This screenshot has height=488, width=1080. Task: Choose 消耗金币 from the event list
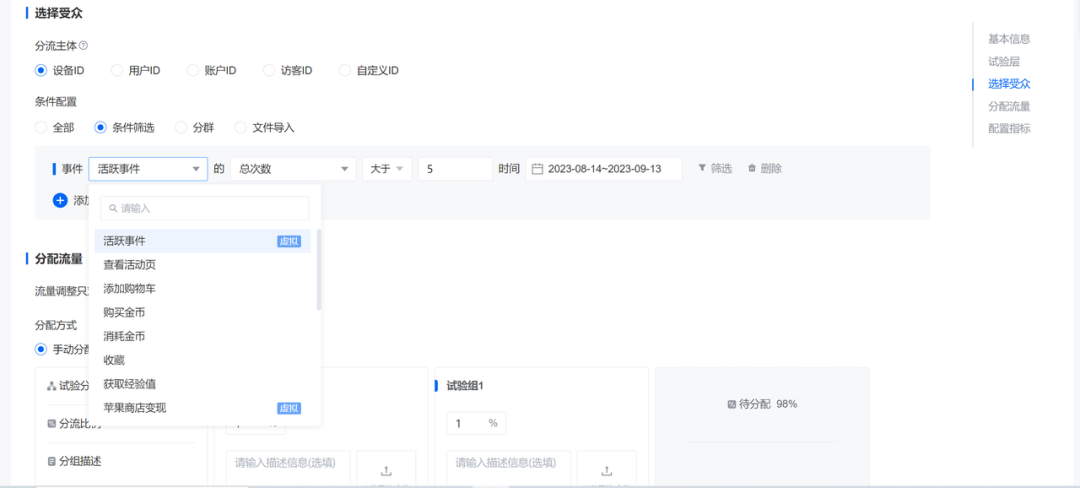click(202, 337)
